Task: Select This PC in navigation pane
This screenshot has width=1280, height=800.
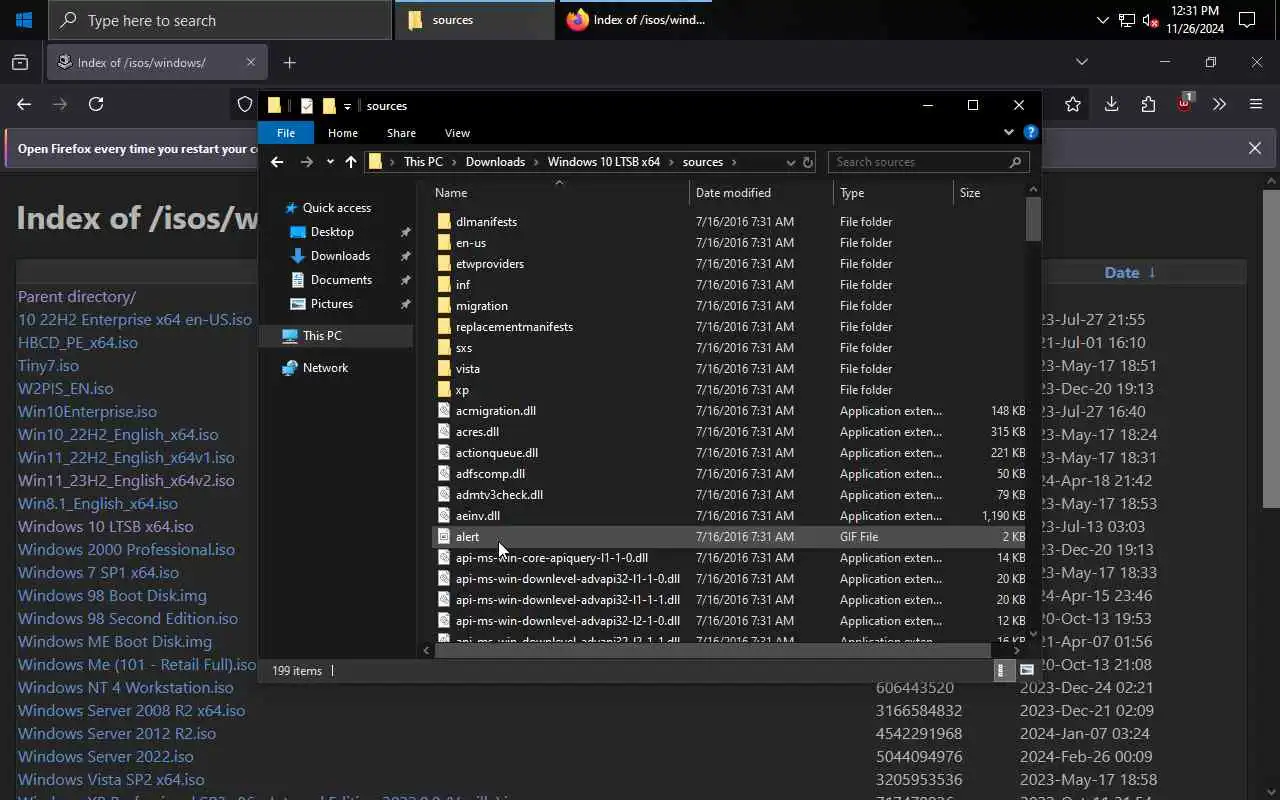Action: pyautogui.click(x=322, y=336)
